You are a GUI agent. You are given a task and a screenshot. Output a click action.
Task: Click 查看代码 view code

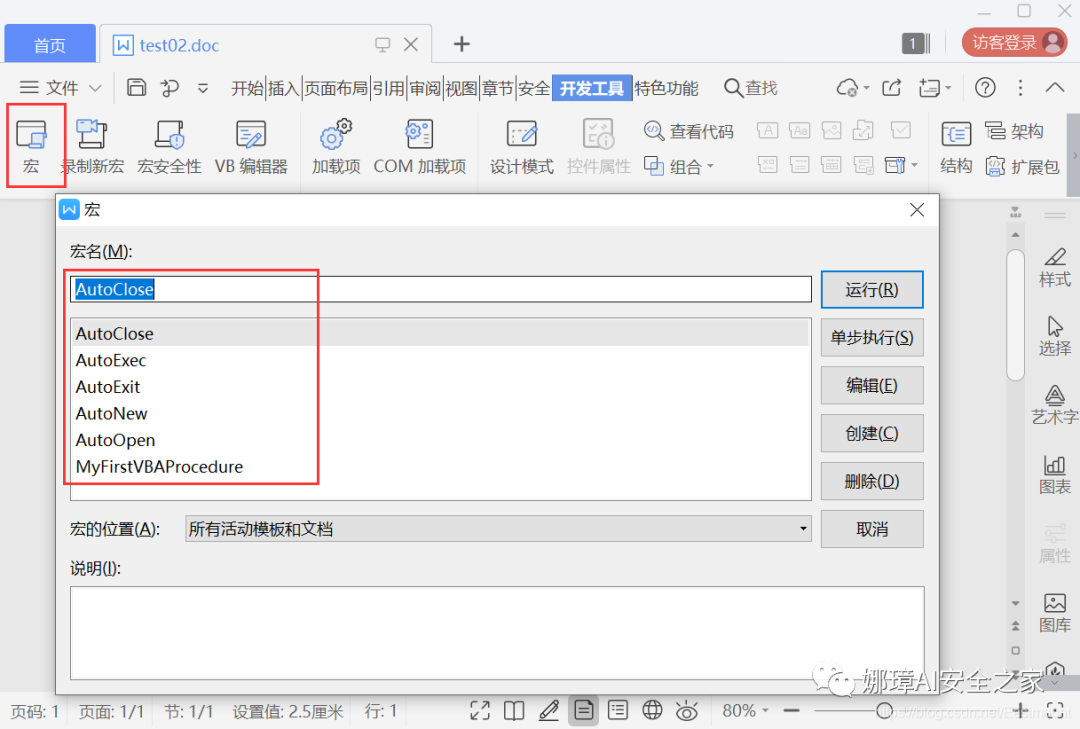pos(688,131)
